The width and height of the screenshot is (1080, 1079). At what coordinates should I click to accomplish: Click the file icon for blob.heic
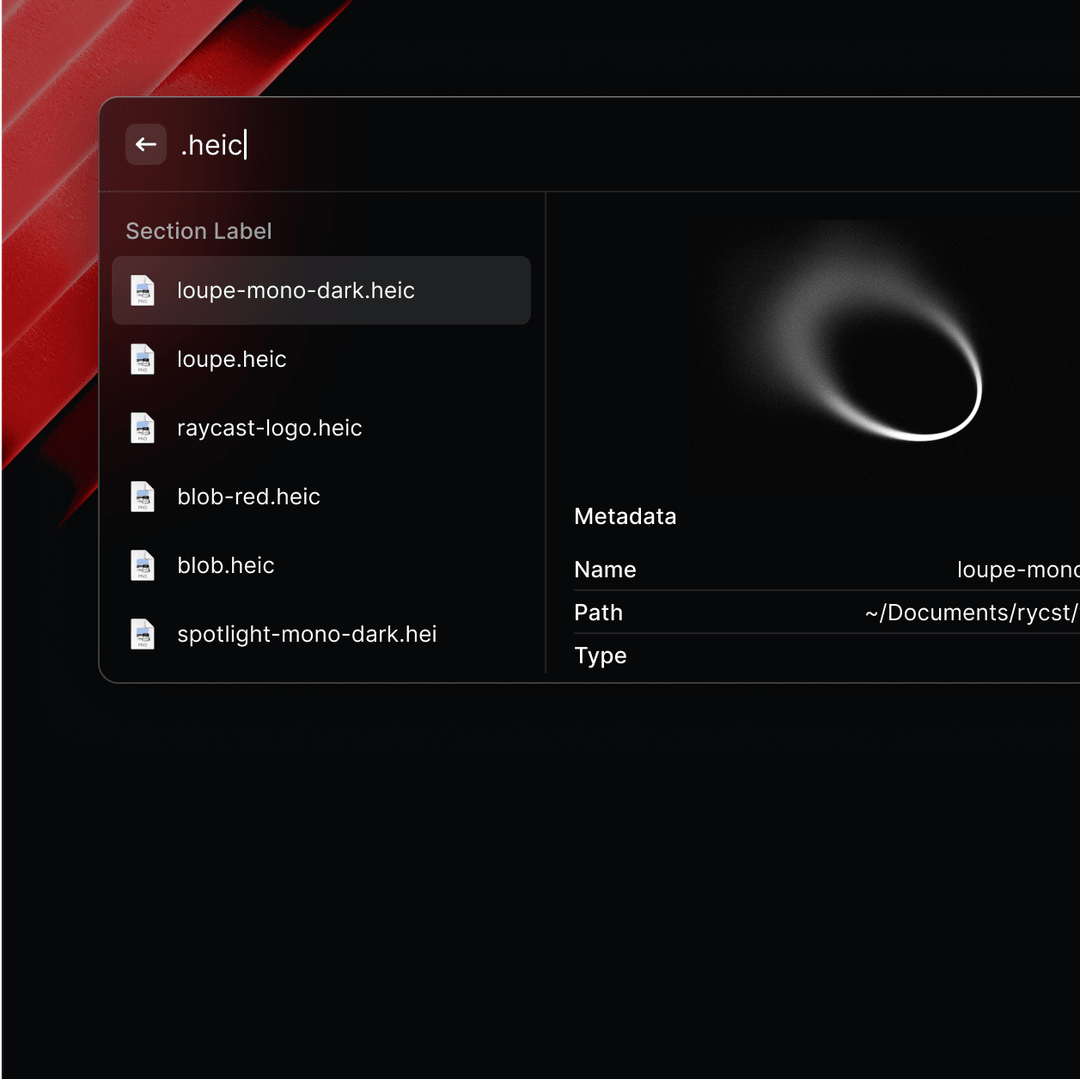click(x=142, y=565)
